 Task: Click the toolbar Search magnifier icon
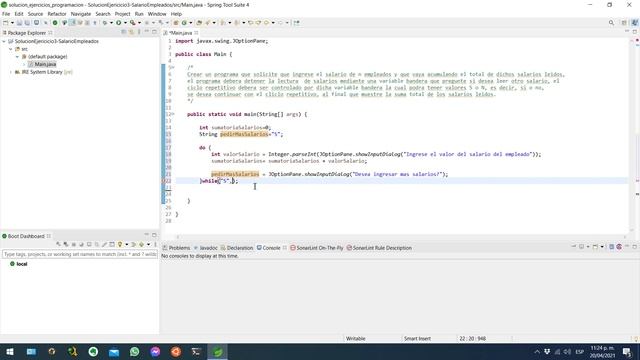(611, 23)
